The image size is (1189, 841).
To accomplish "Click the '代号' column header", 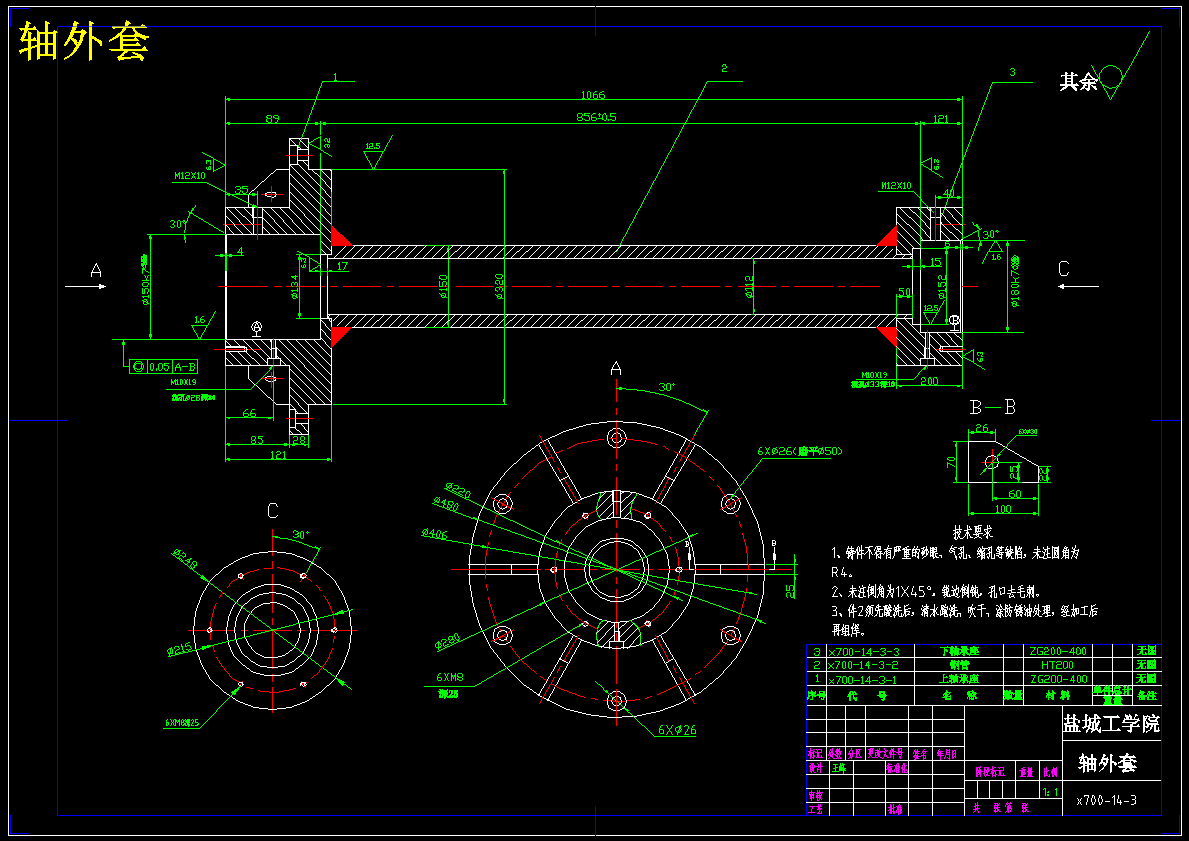I will [x=866, y=695].
